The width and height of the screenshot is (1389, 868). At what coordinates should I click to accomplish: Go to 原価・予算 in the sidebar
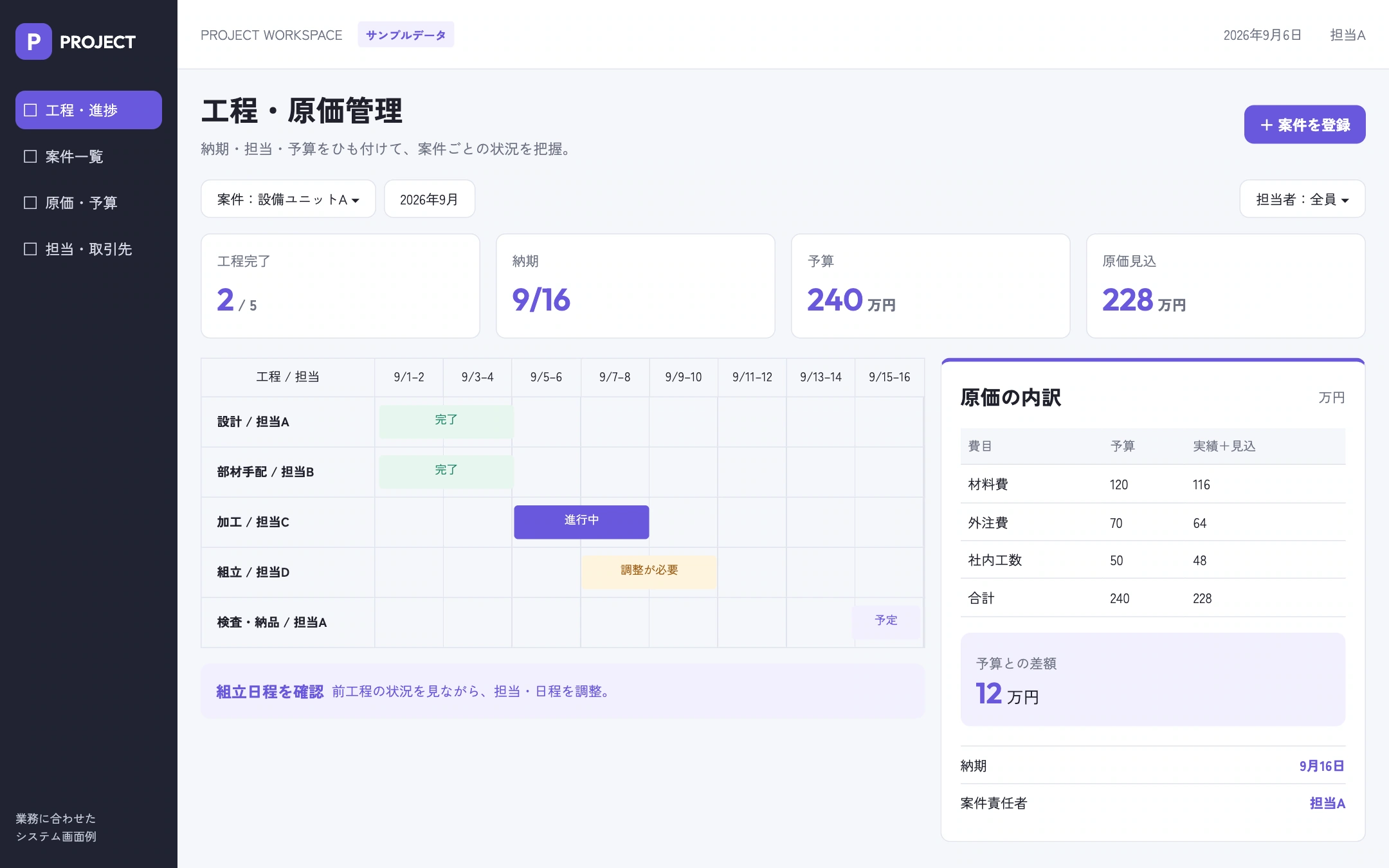[89, 203]
